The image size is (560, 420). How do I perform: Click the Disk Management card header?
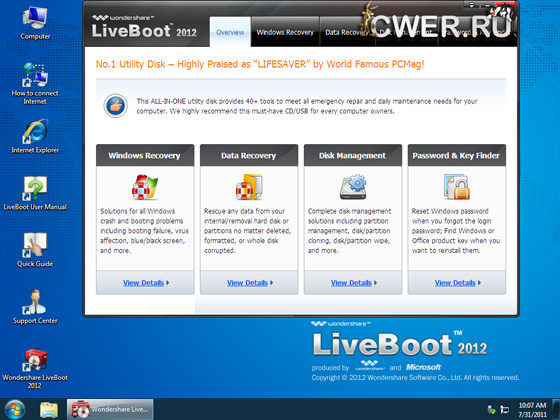coord(353,155)
